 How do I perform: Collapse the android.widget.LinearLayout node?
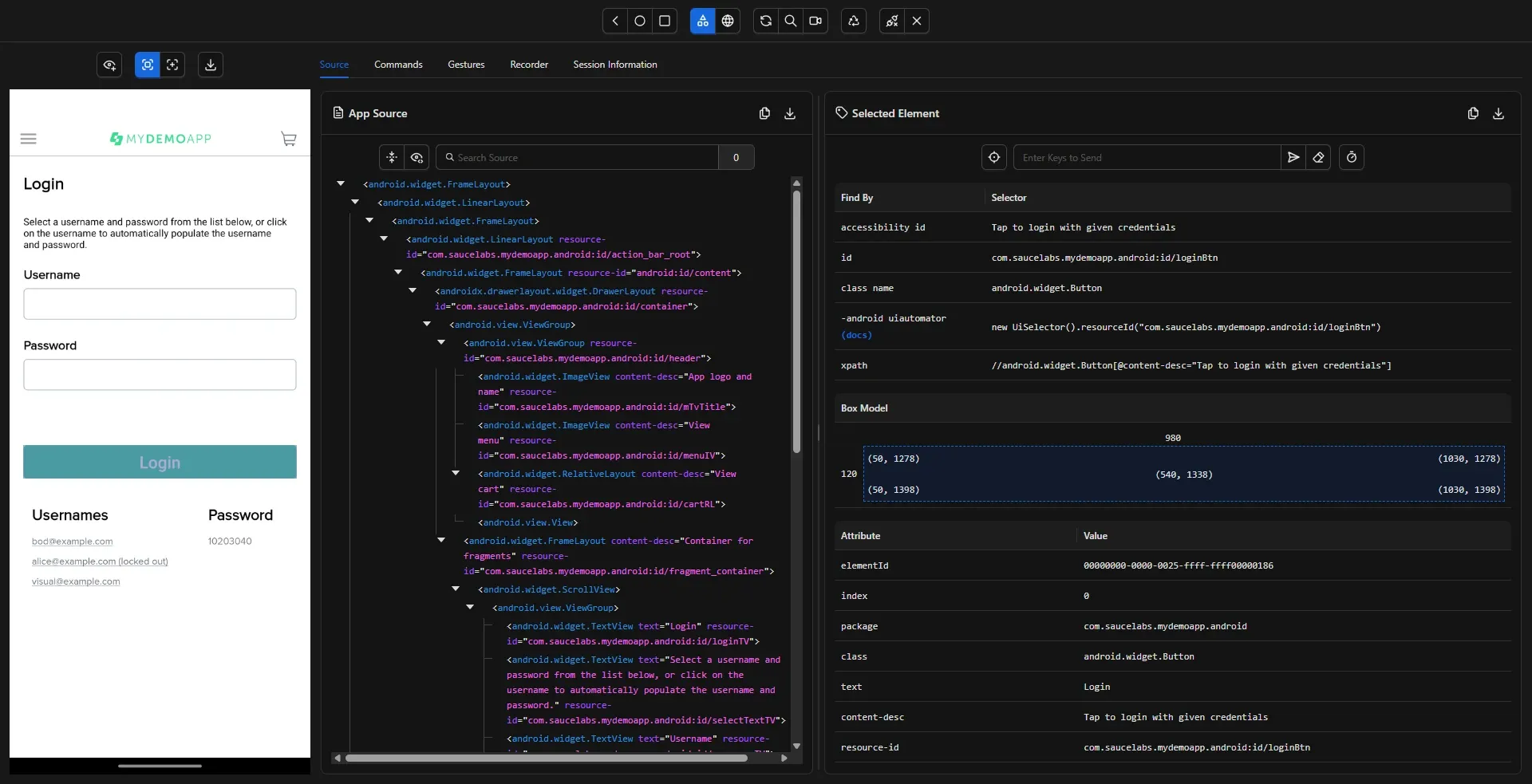(x=356, y=203)
